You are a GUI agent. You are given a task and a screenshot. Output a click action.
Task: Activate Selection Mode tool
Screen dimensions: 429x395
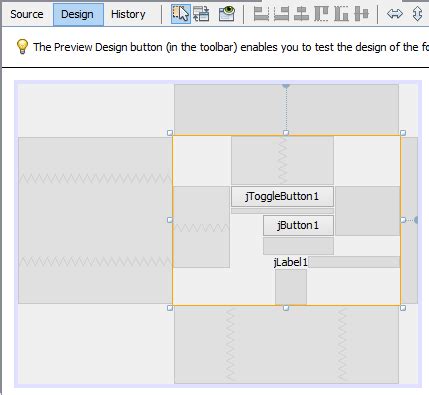181,14
